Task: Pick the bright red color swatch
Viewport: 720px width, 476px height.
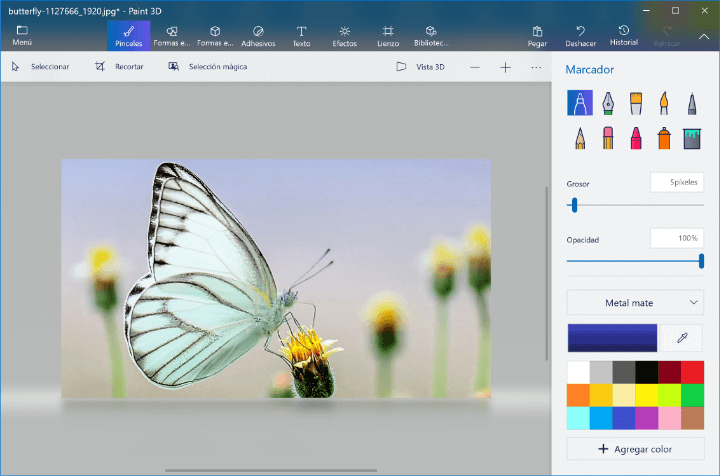Action: coord(692,372)
